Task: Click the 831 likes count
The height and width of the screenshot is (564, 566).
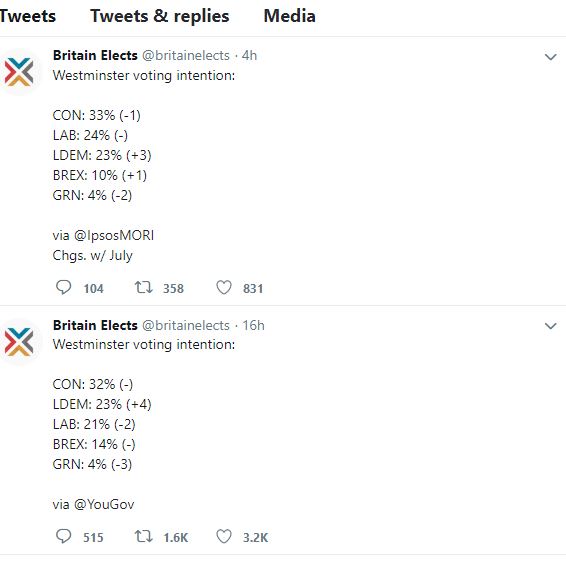Action: tap(253, 288)
